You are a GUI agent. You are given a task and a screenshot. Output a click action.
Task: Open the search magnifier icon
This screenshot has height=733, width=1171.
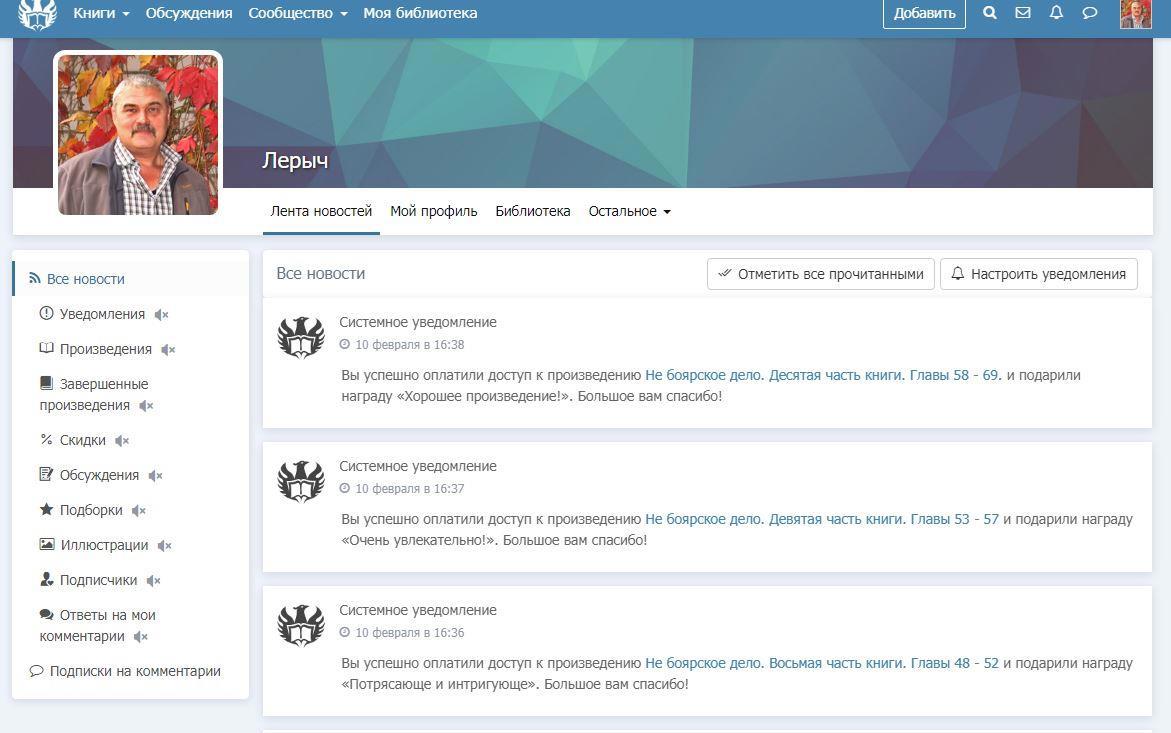(989, 13)
